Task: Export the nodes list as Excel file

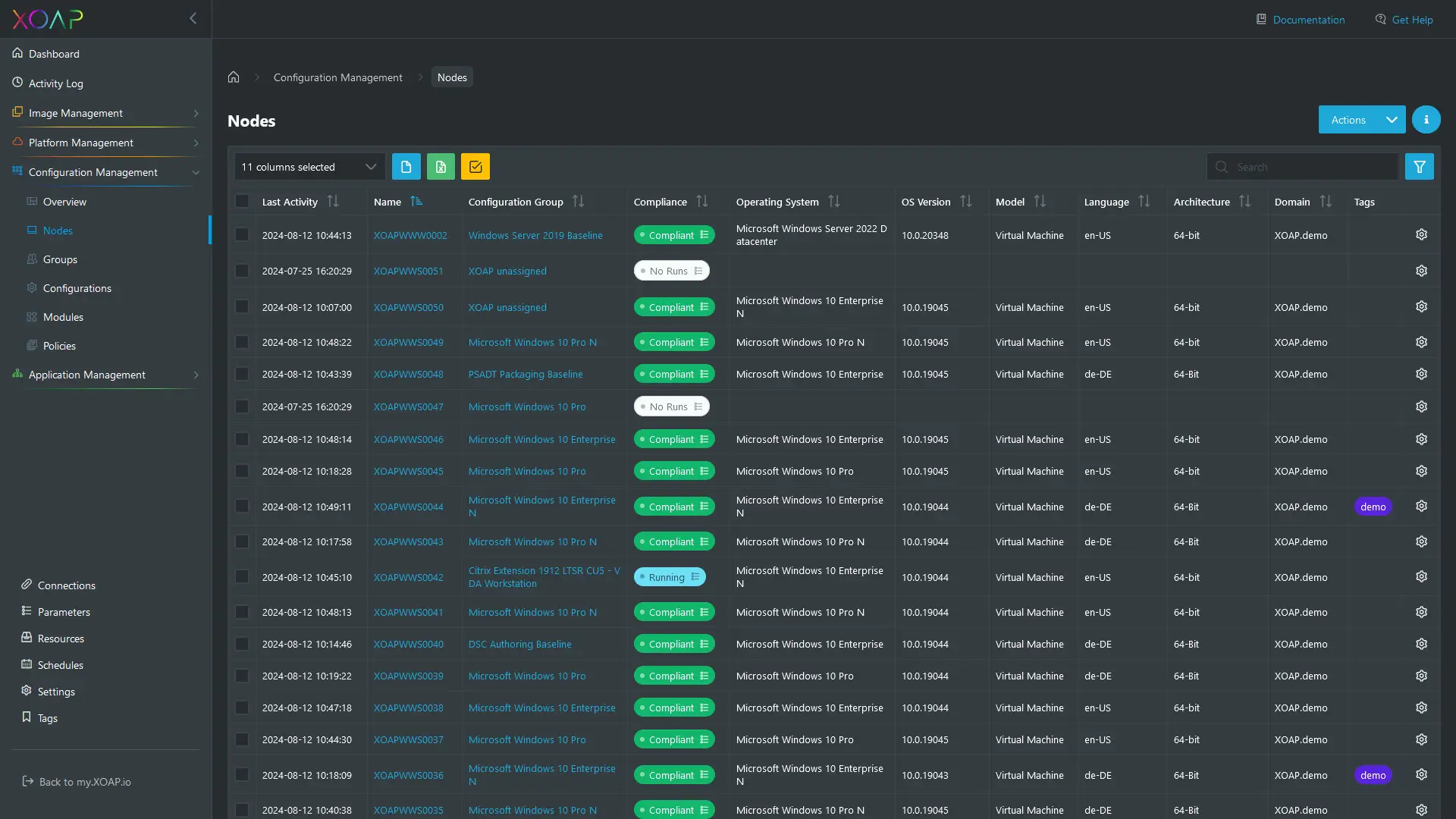Action: [441, 166]
